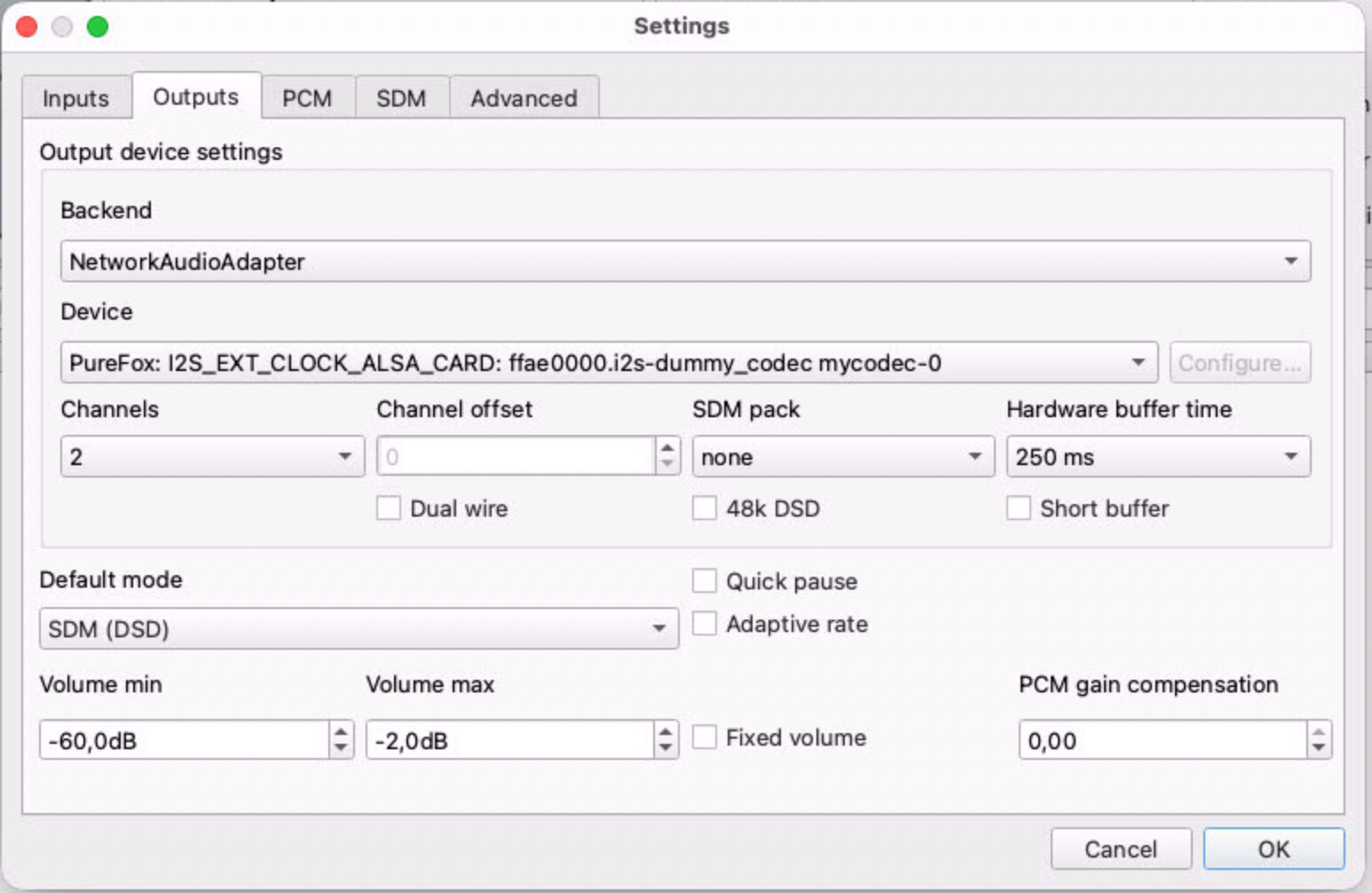Turn on Adaptive rate
Screen dimensions: 1372x893
pos(705,624)
